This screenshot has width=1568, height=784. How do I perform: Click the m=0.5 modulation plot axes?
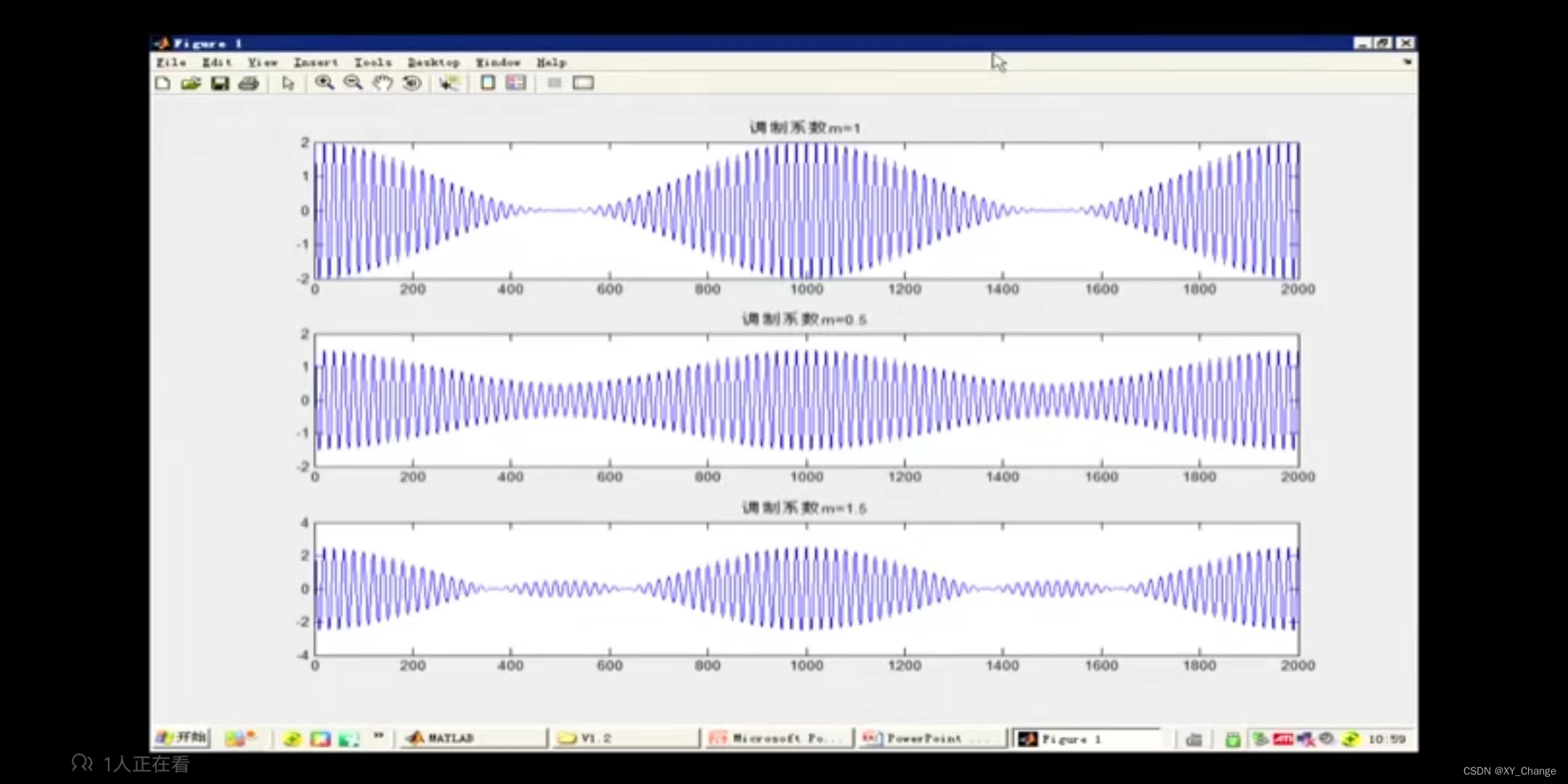pos(806,400)
